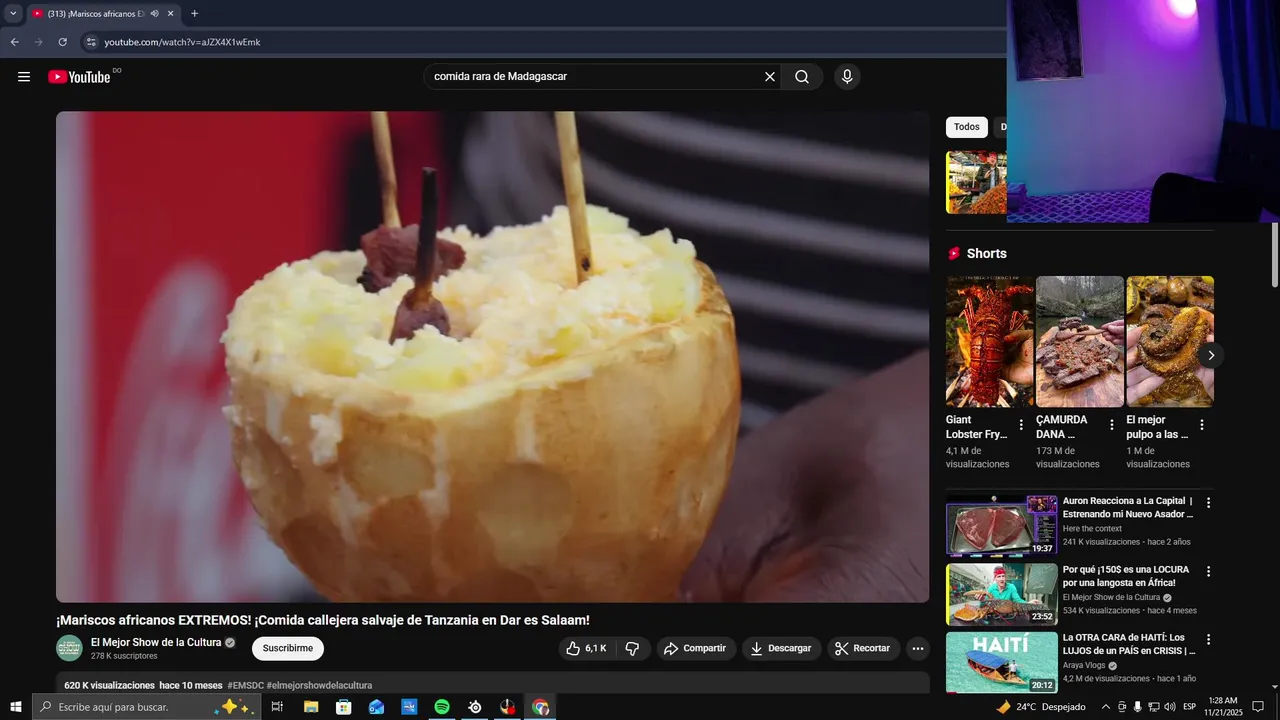The image size is (1280, 720).
Task: Click the Here the context channel name
Action: tap(1092, 529)
